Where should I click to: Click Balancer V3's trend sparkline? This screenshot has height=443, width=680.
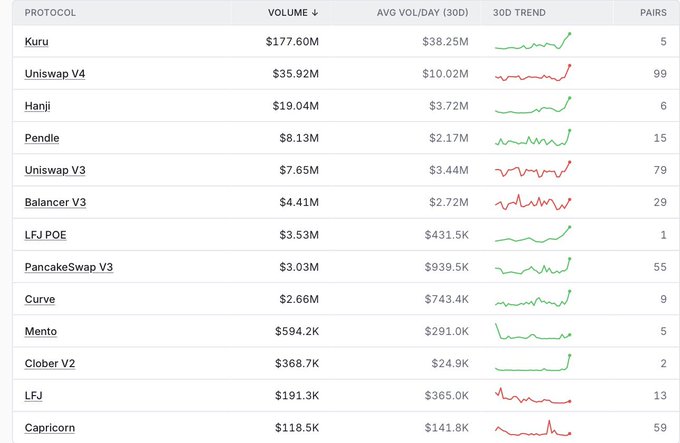[x=533, y=202]
